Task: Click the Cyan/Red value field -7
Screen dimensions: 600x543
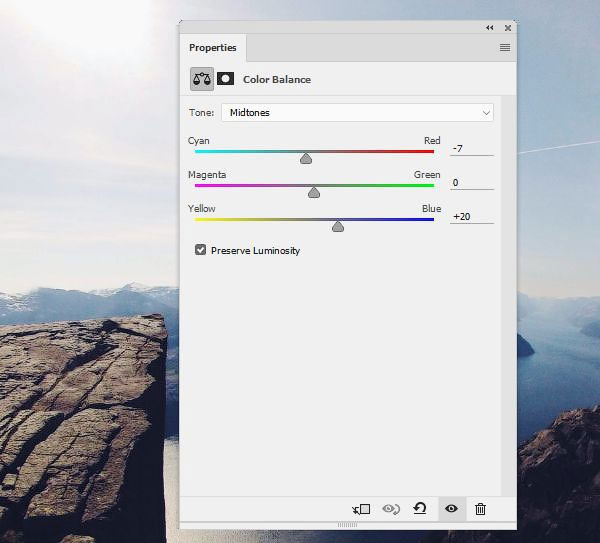Action: point(472,148)
